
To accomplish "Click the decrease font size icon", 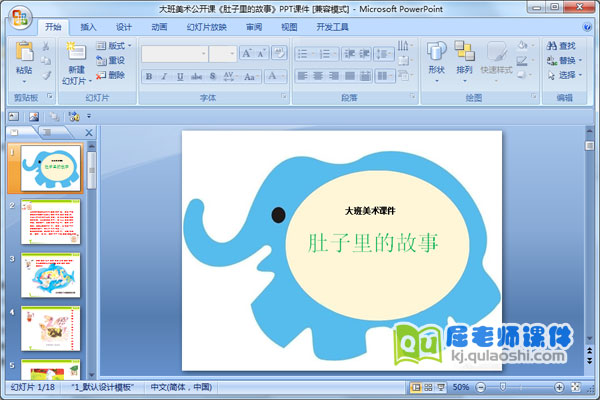I will click(261, 53).
